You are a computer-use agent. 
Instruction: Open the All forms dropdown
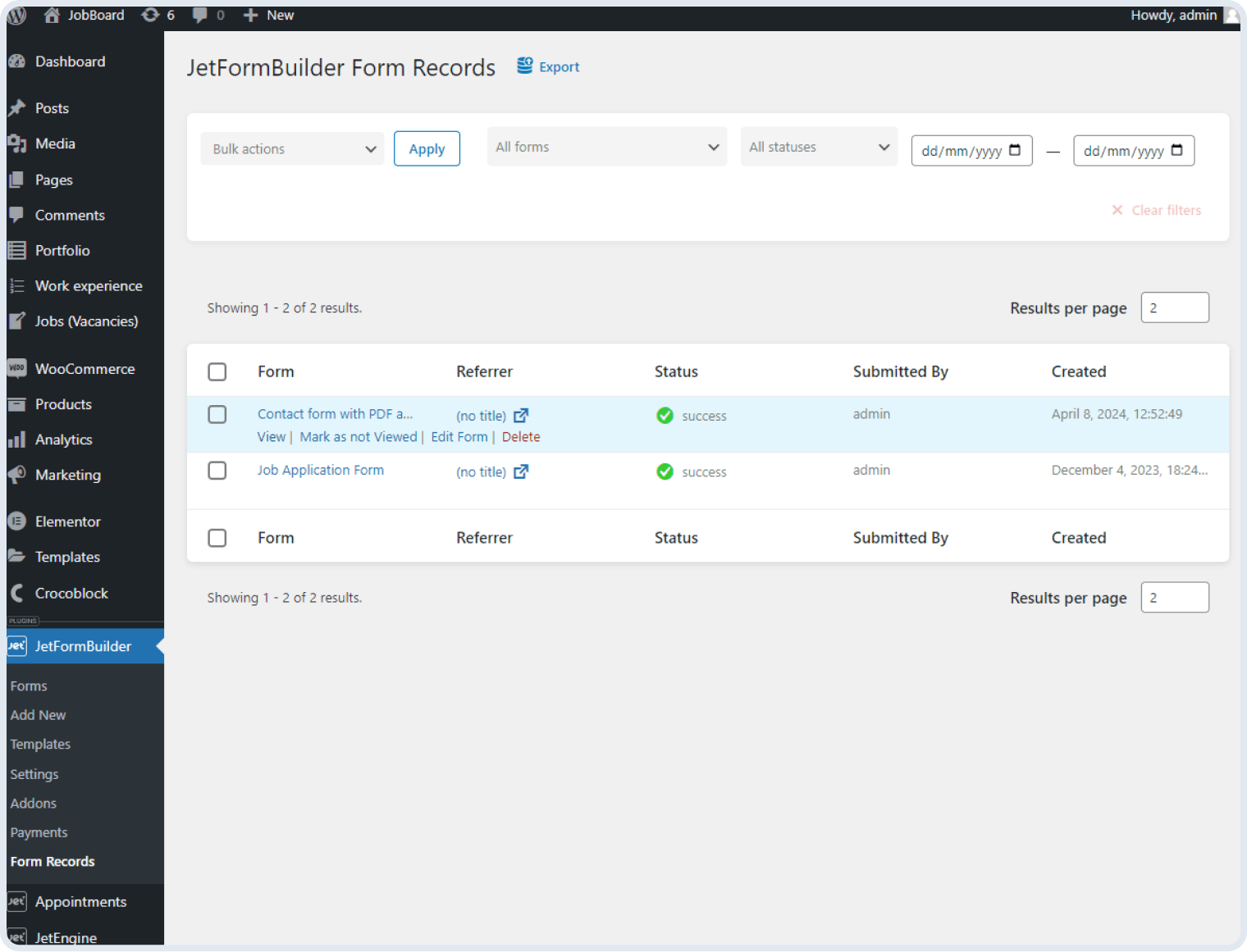pyautogui.click(x=606, y=146)
